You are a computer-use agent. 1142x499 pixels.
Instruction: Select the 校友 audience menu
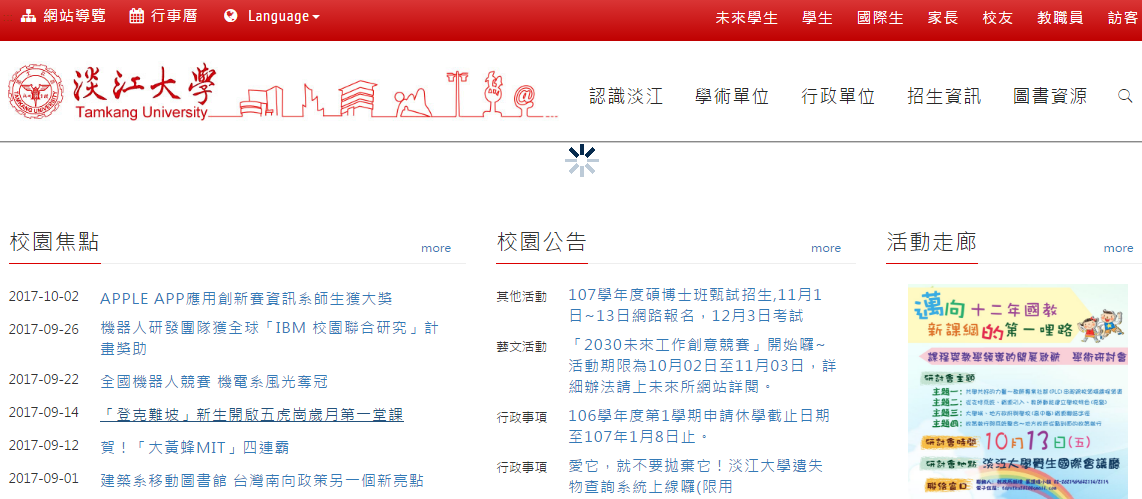point(998,18)
